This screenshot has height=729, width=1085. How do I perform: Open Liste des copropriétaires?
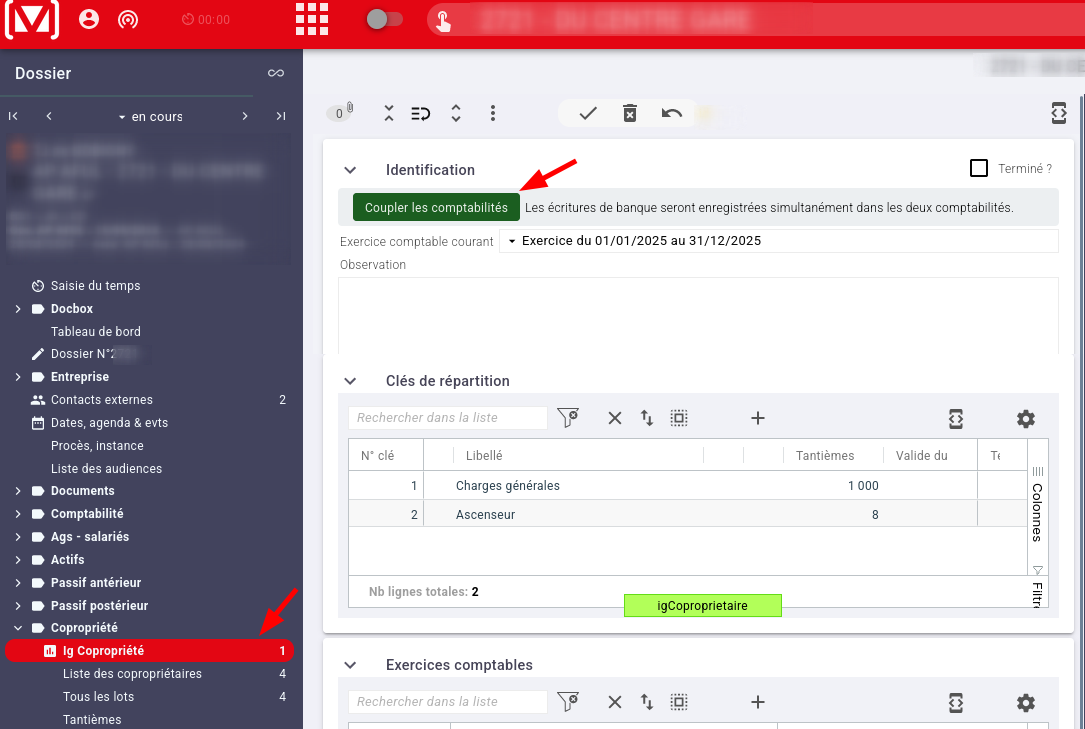(x=132, y=674)
